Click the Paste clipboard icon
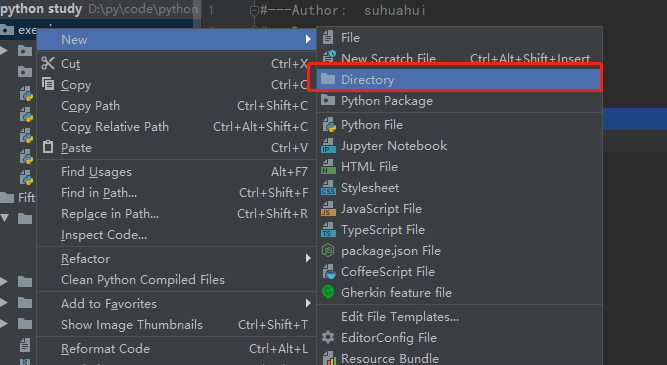This screenshot has width=667, height=365. coord(48,147)
